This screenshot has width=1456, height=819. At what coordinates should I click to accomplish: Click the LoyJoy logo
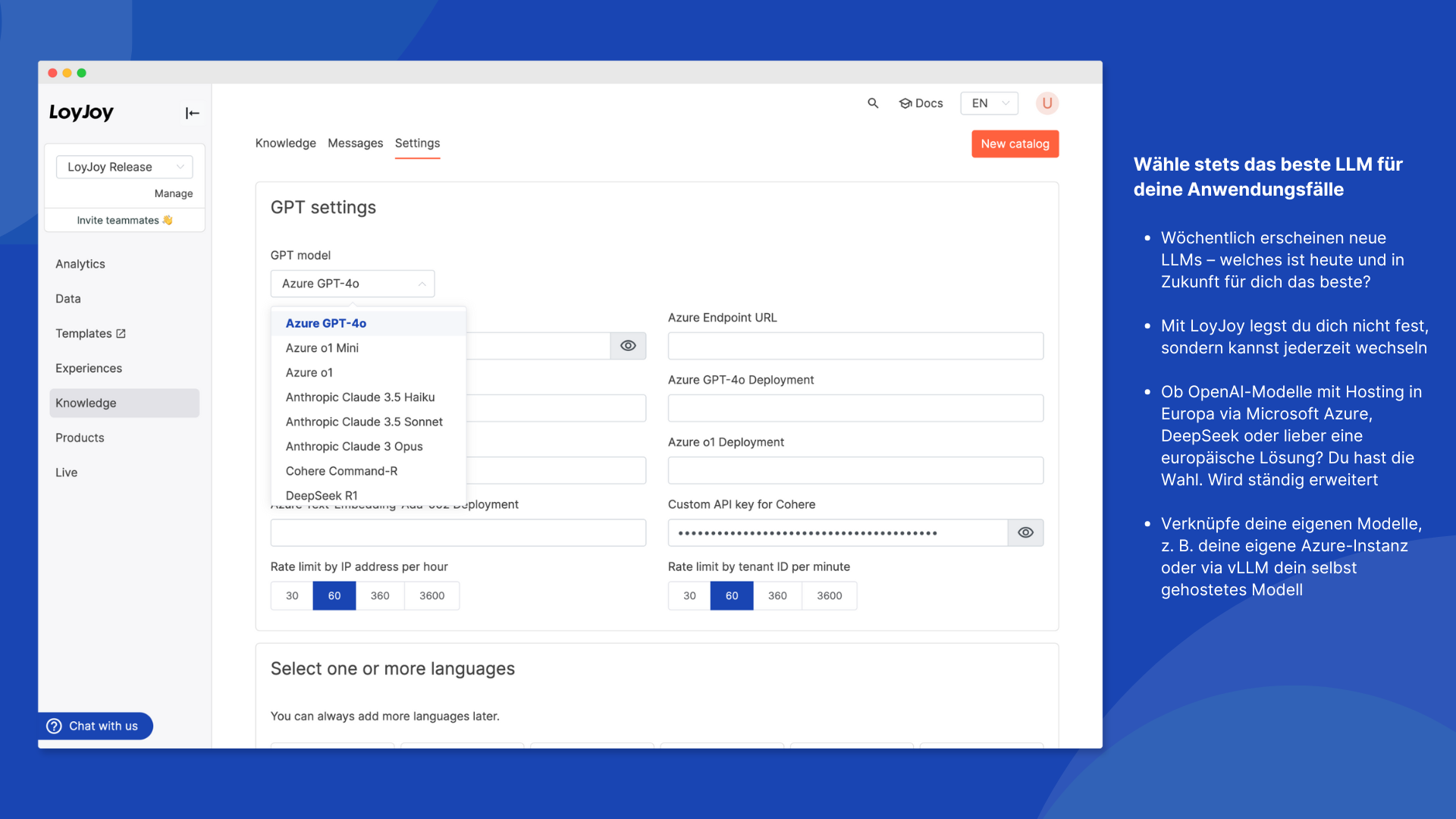pos(81,112)
